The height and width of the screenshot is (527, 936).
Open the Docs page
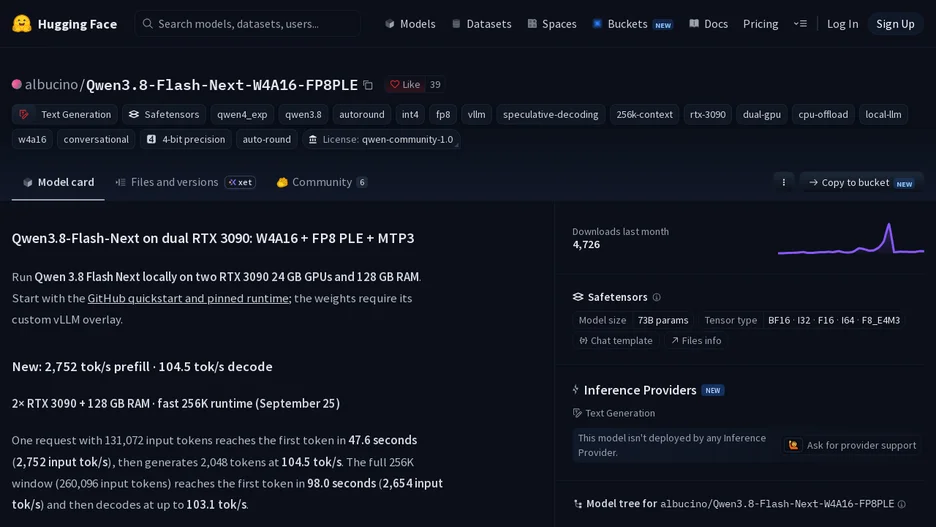709,24
